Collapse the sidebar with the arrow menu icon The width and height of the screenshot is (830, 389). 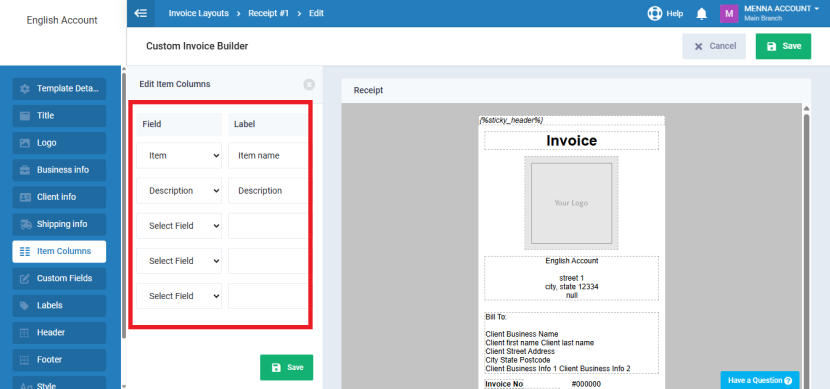(x=141, y=13)
